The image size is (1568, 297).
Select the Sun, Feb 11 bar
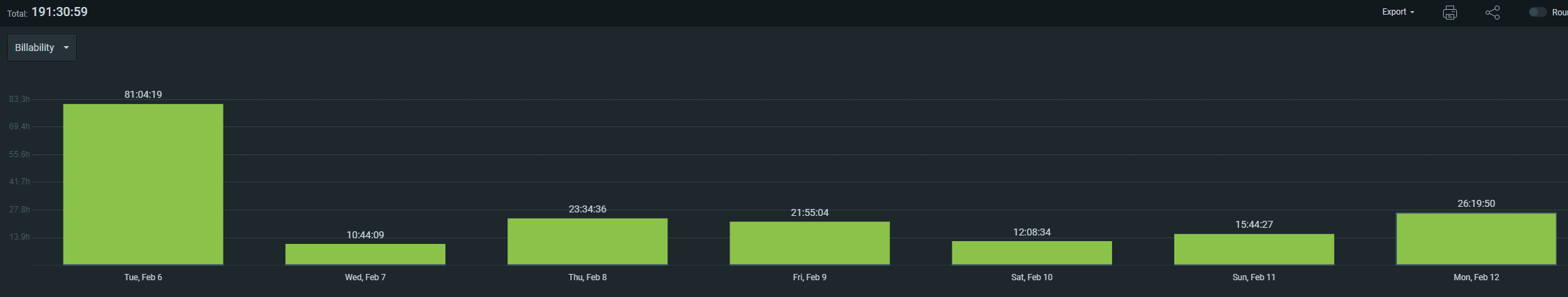point(1253,249)
